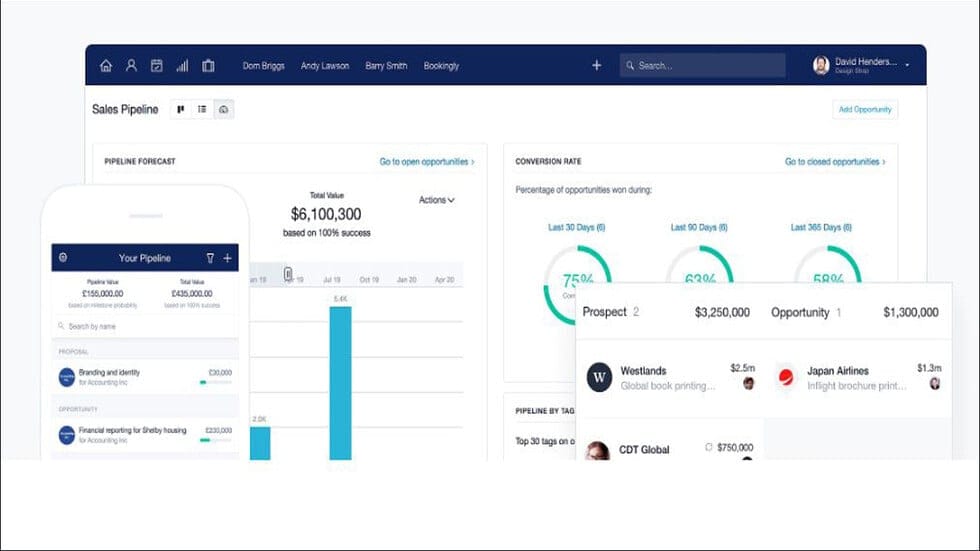Click the Add Opportunity button
Image resolution: width=980 pixels, height=551 pixels.
point(865,109)
